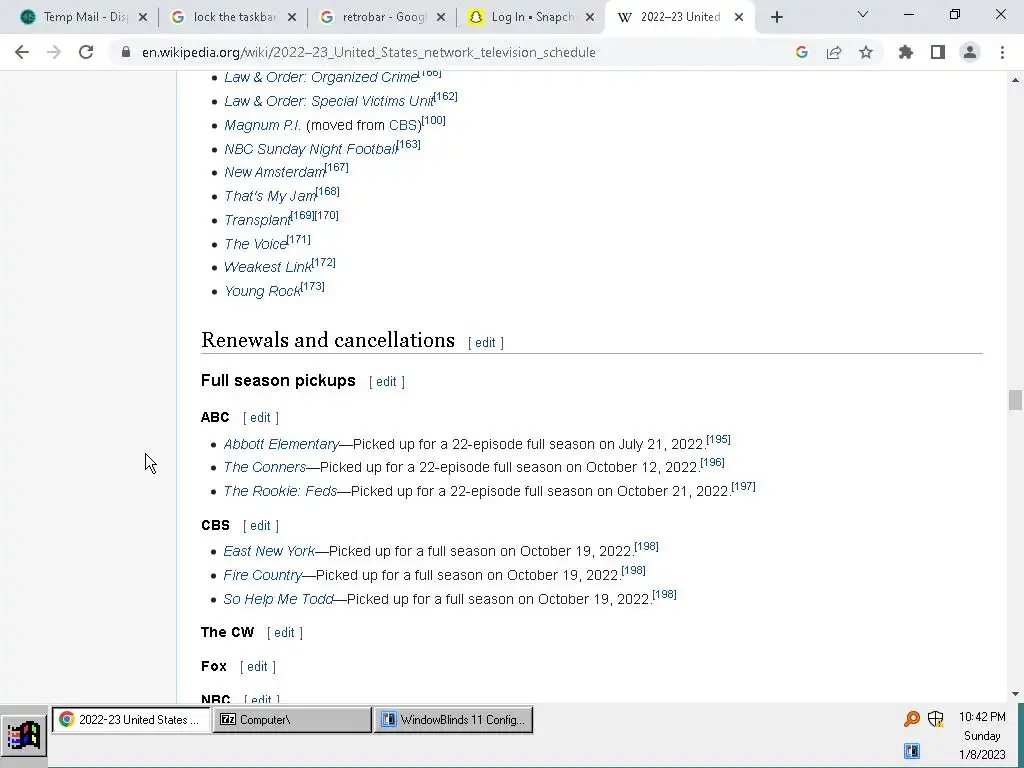Screen dimensions: 1024x768
Task: Open the Abbott Elementary link
Action: [281, 445]
